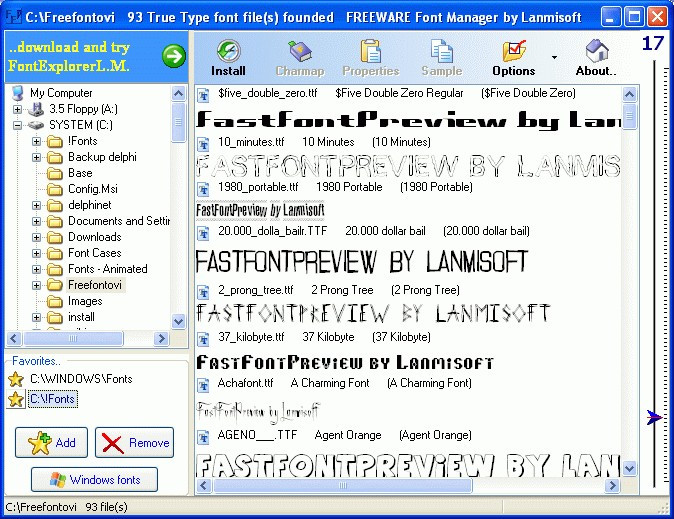
Task: Select the 10_minutes.ttf file name
Action: 251,142
